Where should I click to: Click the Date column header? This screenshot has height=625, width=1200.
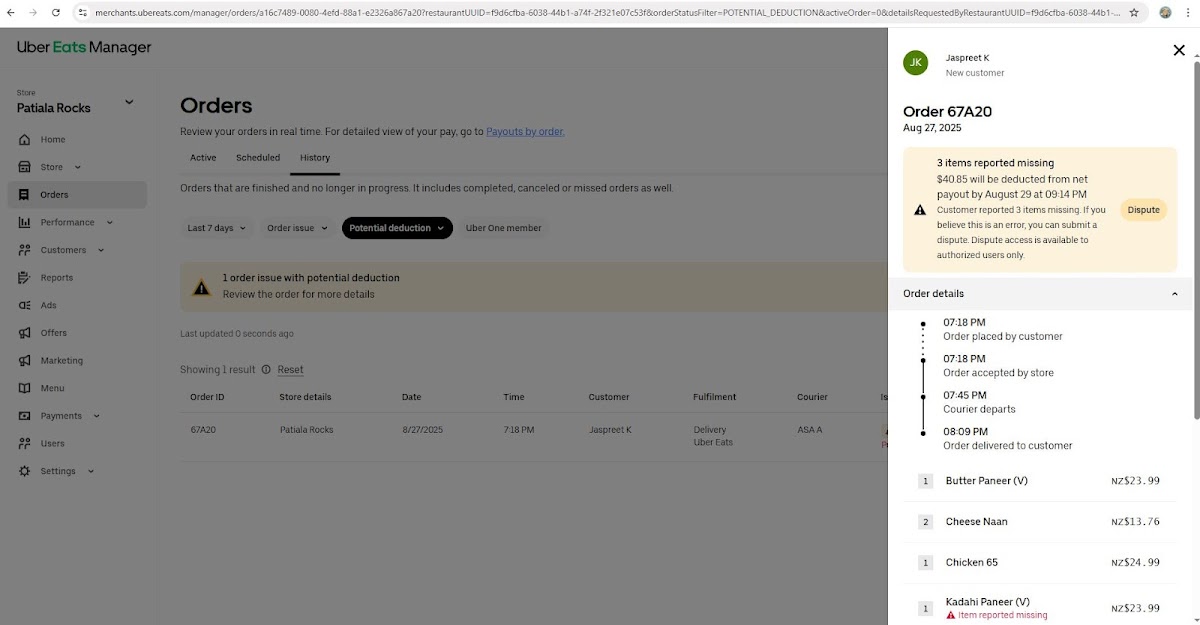(411, 397)
